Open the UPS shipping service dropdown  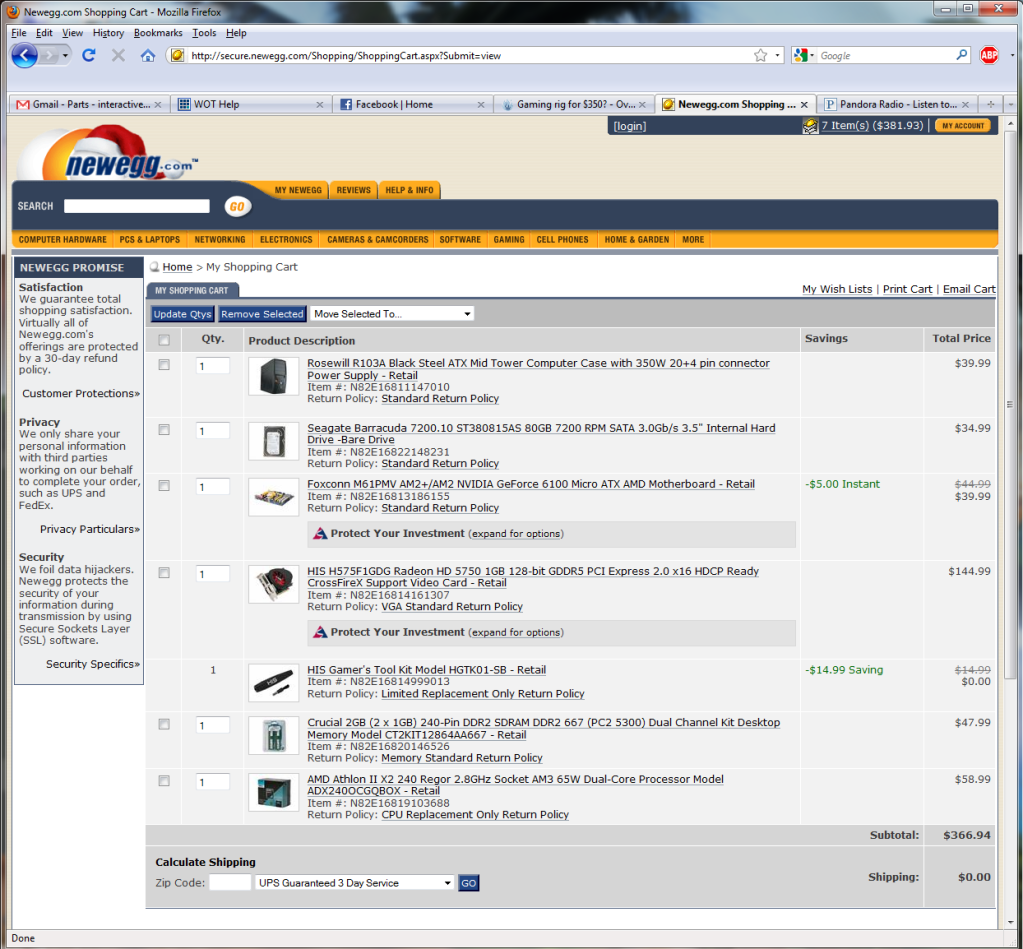pos(354,883)
